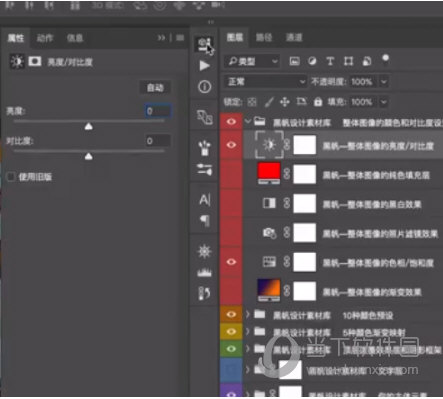Select the 渐变效果 gradient layer thumbnail
Viewport: 443px width, 399px height.
(269, 291)
